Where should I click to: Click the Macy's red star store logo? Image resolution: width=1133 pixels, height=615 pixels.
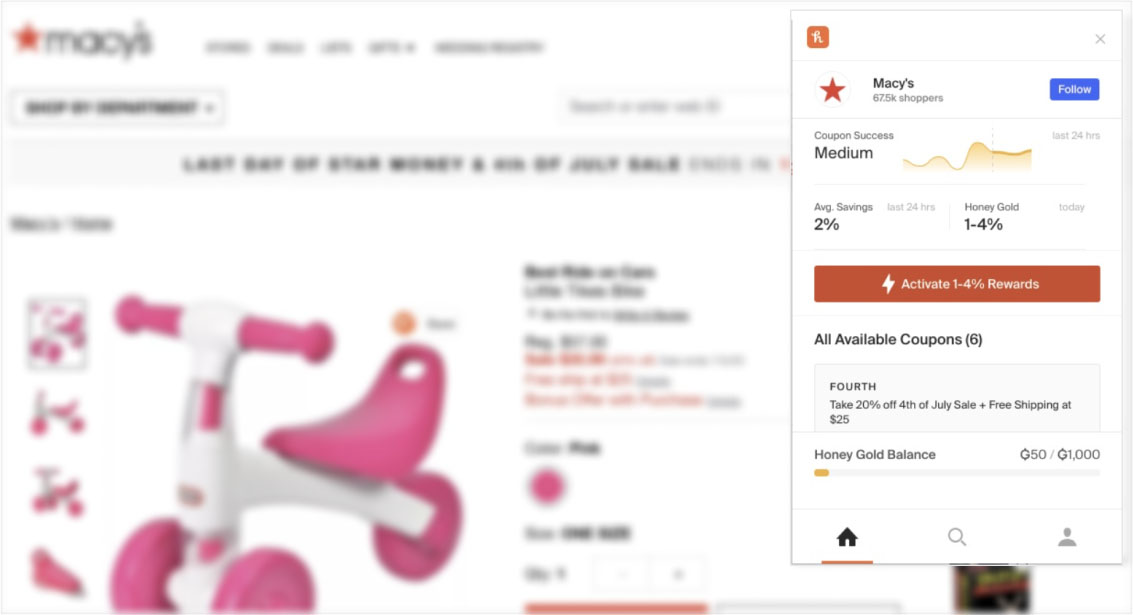[x=832, y=90]
